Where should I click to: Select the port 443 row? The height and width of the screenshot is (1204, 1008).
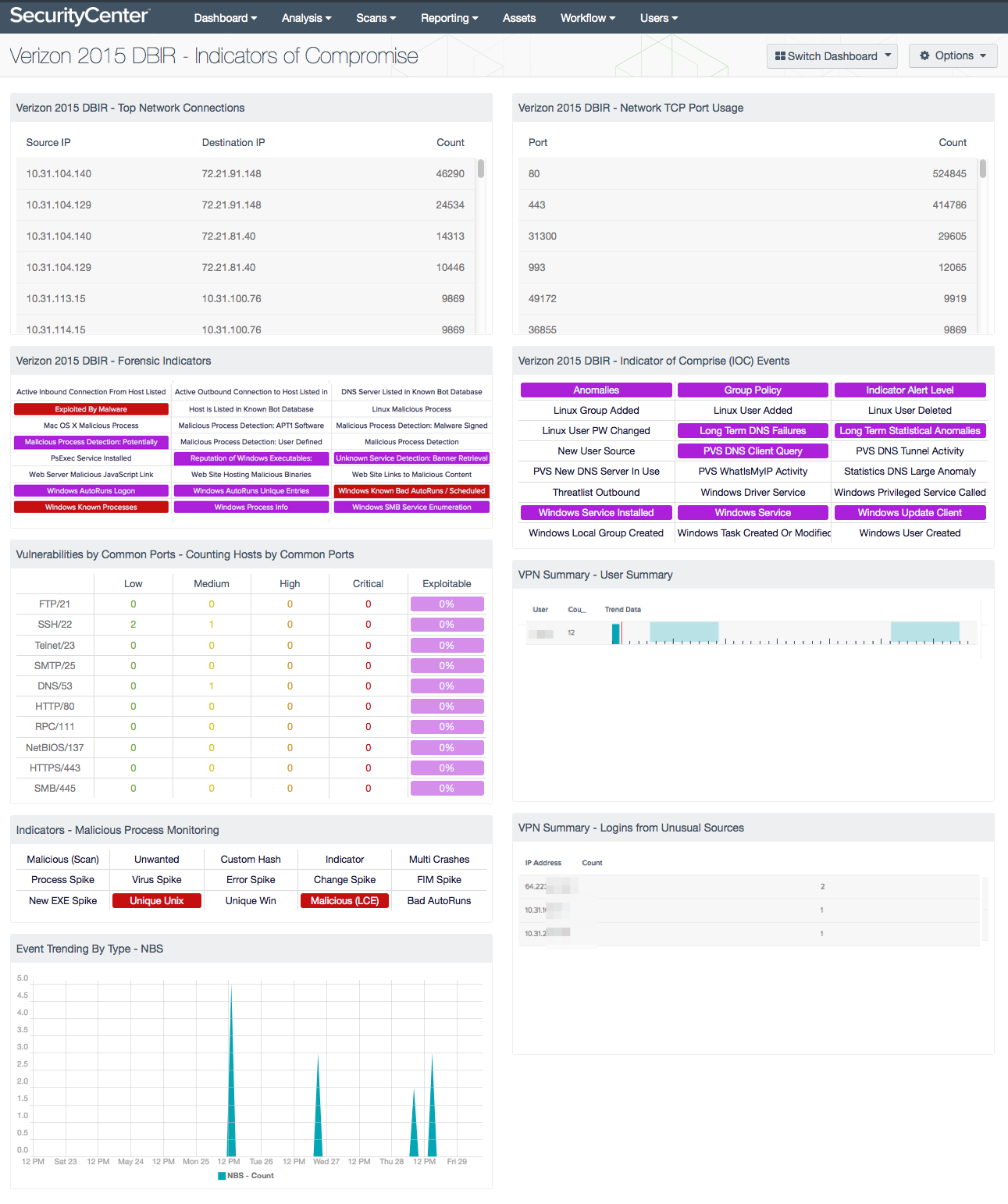pos(748,205)
